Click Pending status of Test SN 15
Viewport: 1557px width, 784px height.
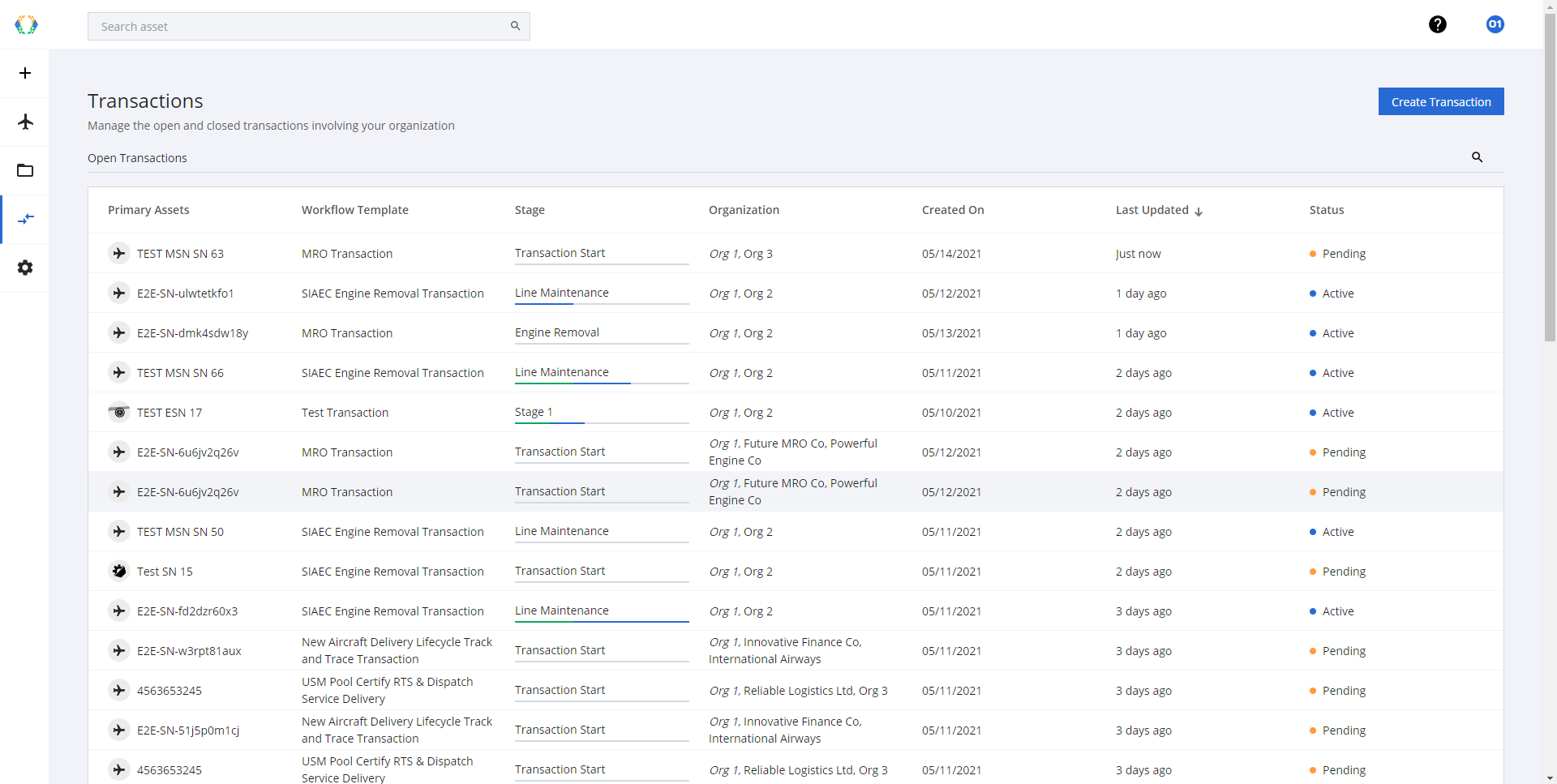pos(1337,572)
